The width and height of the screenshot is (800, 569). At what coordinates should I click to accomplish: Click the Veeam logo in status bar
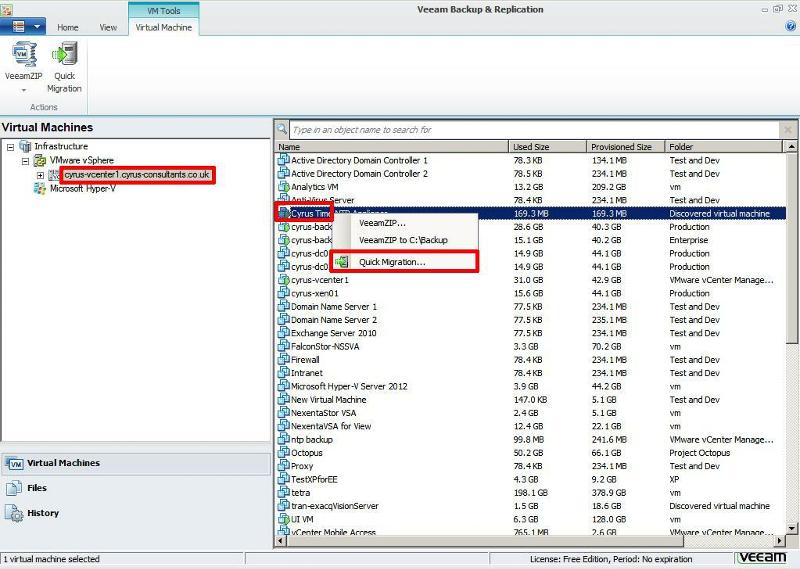[x=763, y=557]
